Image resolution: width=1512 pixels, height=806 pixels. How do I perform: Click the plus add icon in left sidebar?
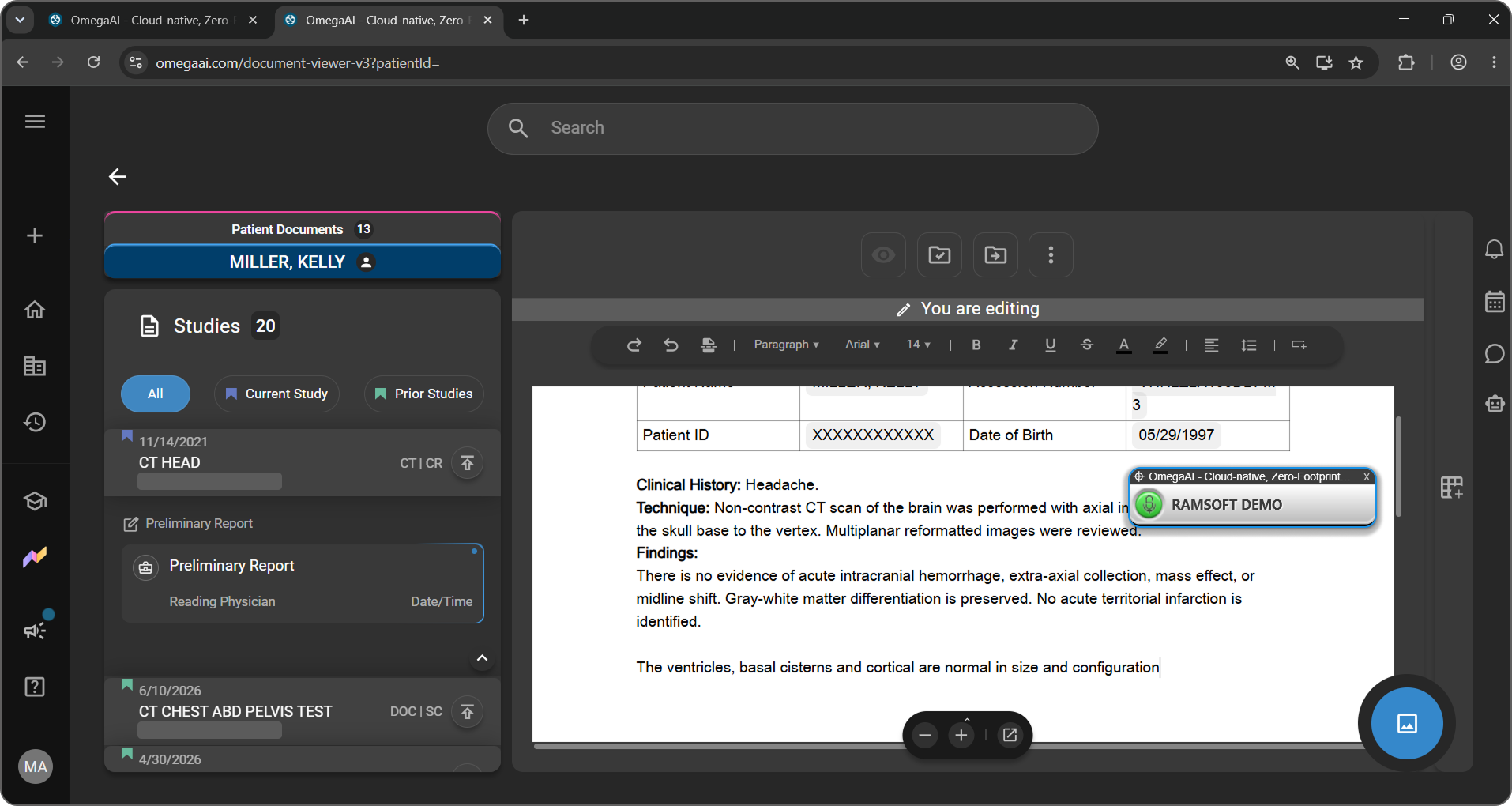(35, 235)
